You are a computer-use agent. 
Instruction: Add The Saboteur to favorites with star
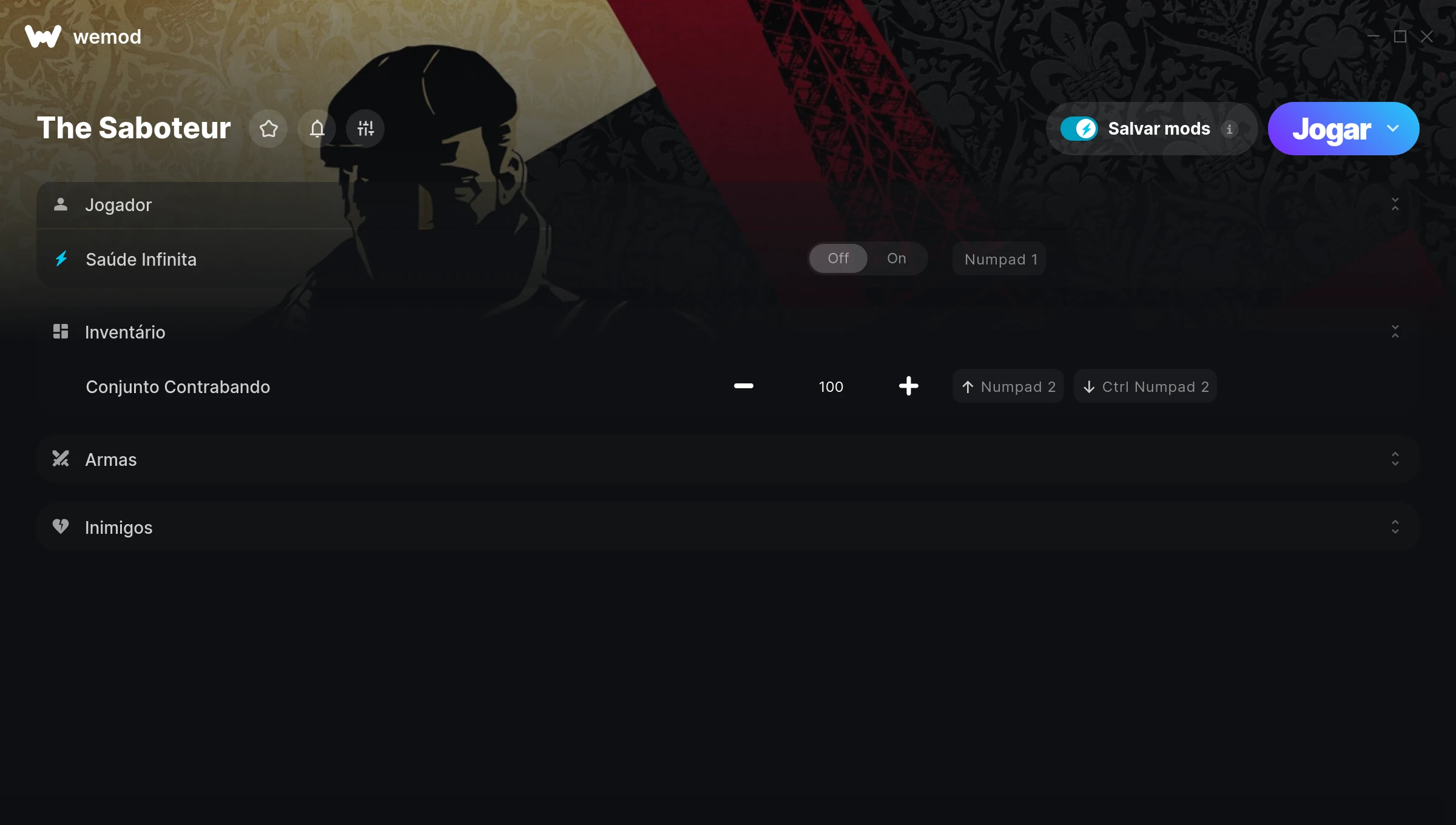(268, 129)
